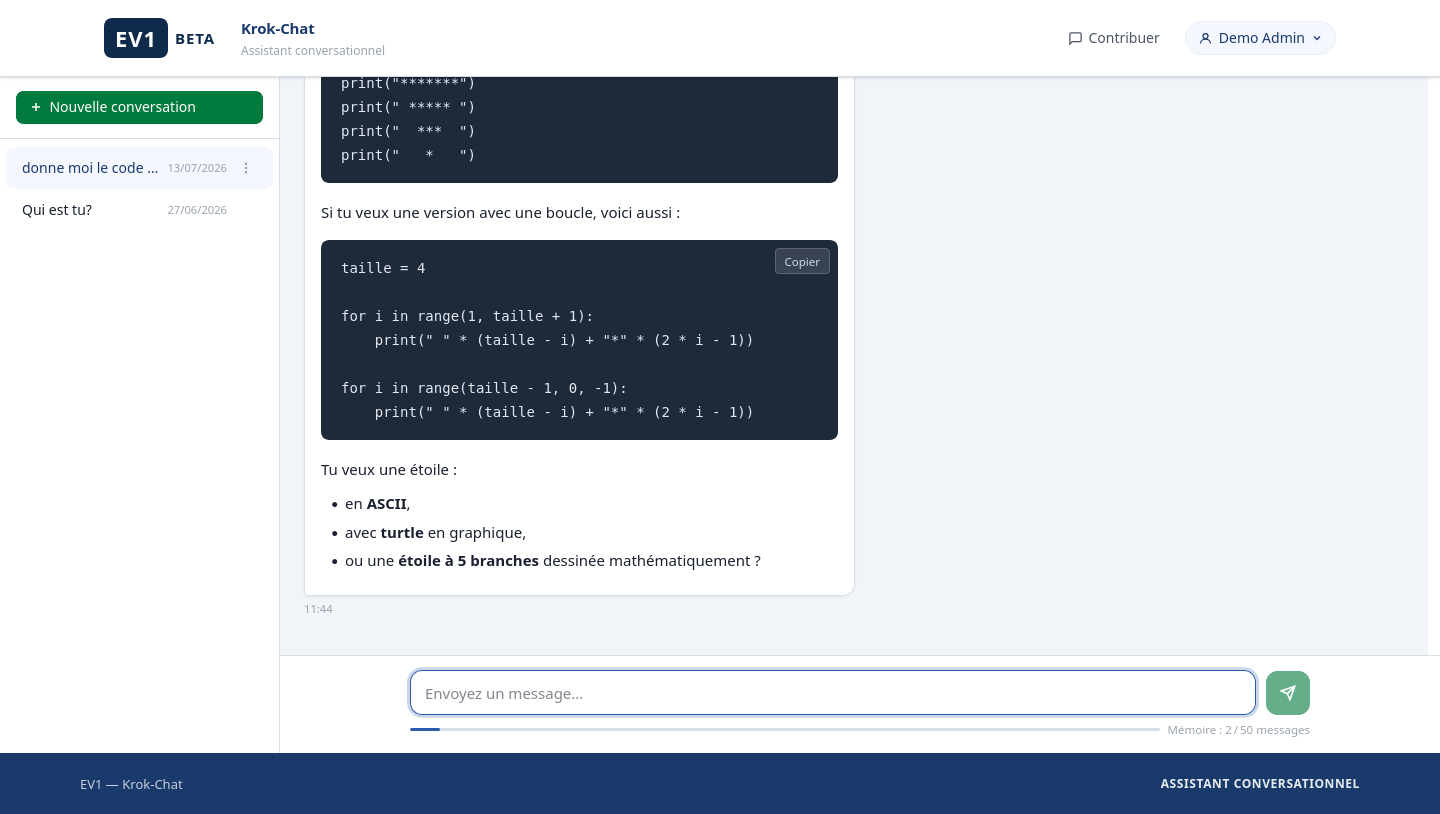
Task: Click the Krok-Chat title in header
Action: pos(278,29)
